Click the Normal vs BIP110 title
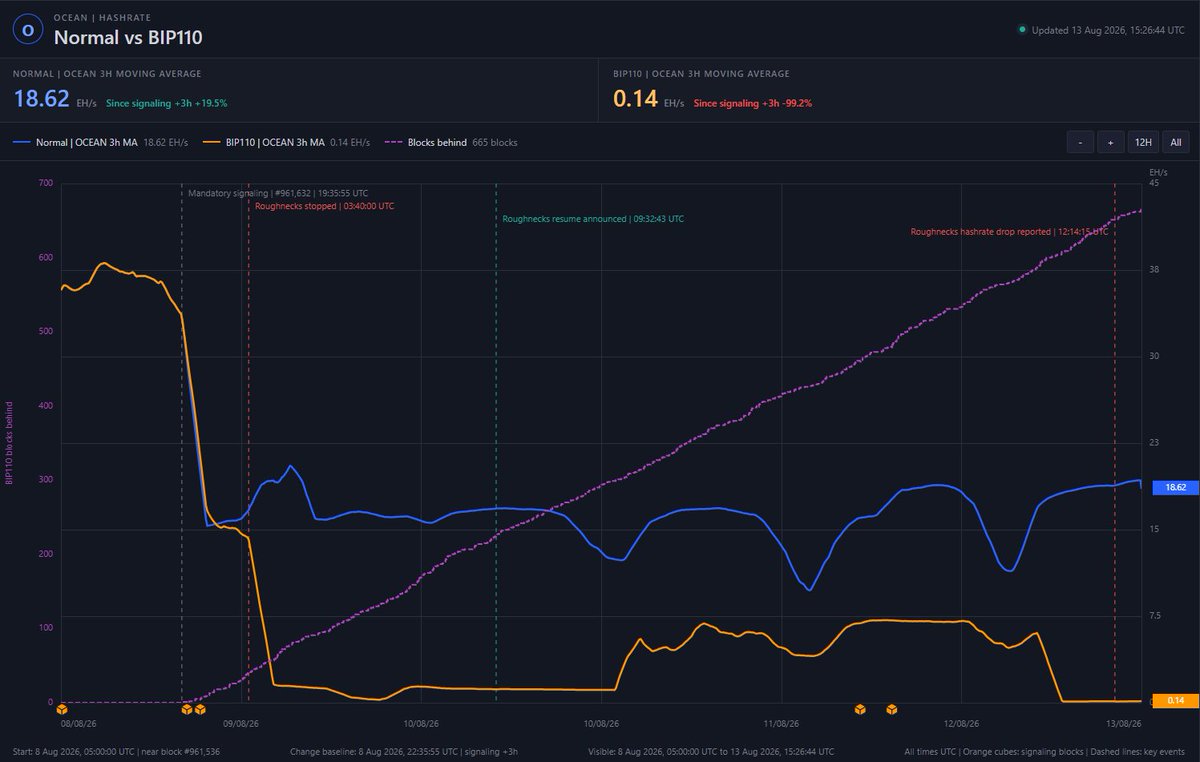The width and height of the screenshot is (1200, 762). (x=128, y=37)
